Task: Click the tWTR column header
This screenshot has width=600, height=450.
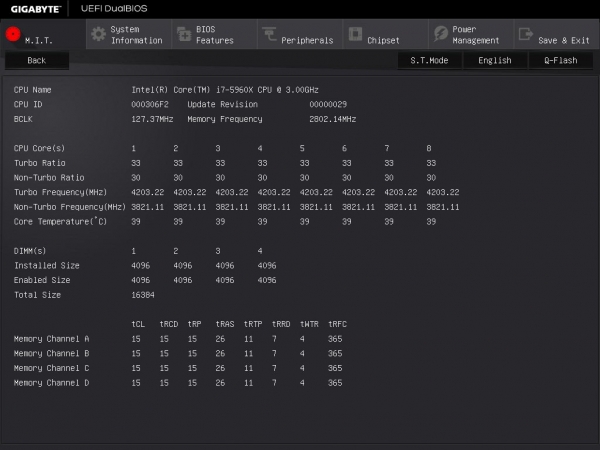Action: [x=309, y=324]
